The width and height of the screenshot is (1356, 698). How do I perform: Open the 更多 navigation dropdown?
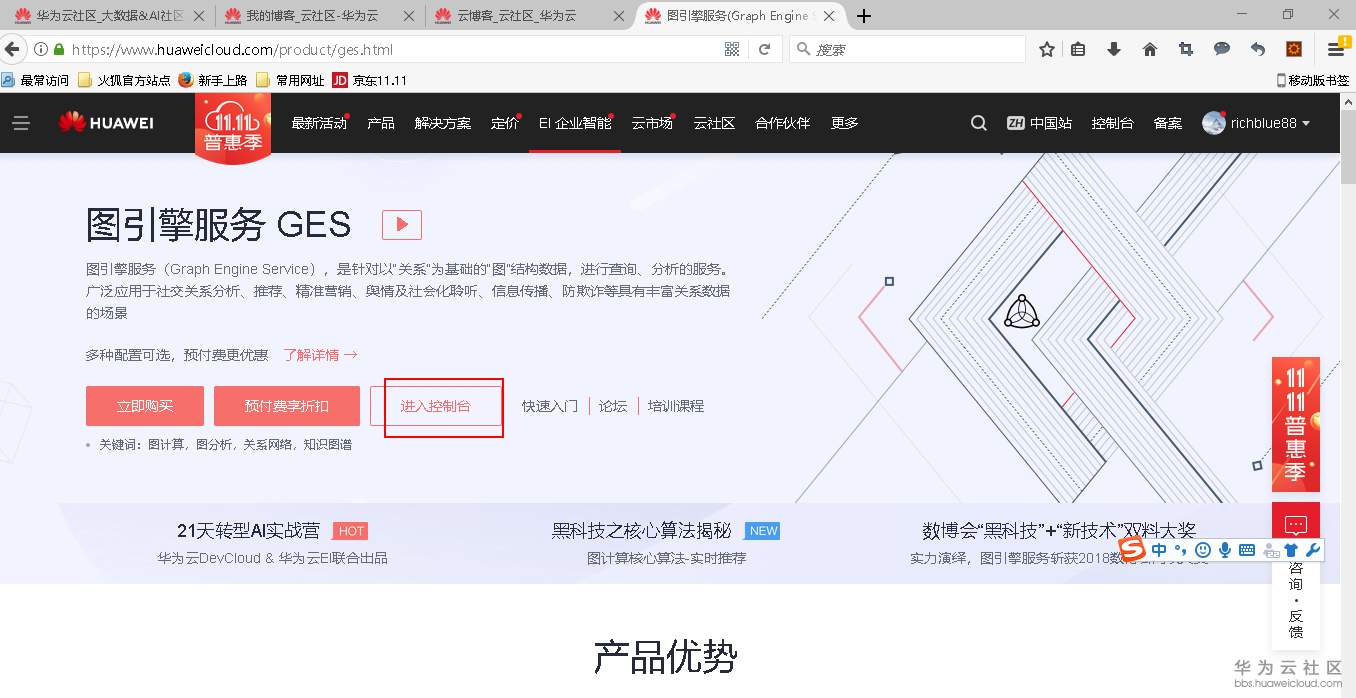843,123
